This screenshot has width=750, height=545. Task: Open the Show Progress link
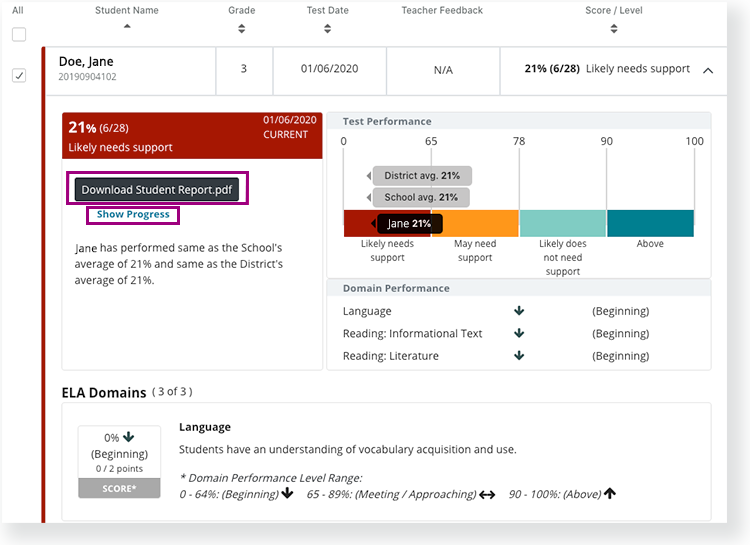pos(133,214)
